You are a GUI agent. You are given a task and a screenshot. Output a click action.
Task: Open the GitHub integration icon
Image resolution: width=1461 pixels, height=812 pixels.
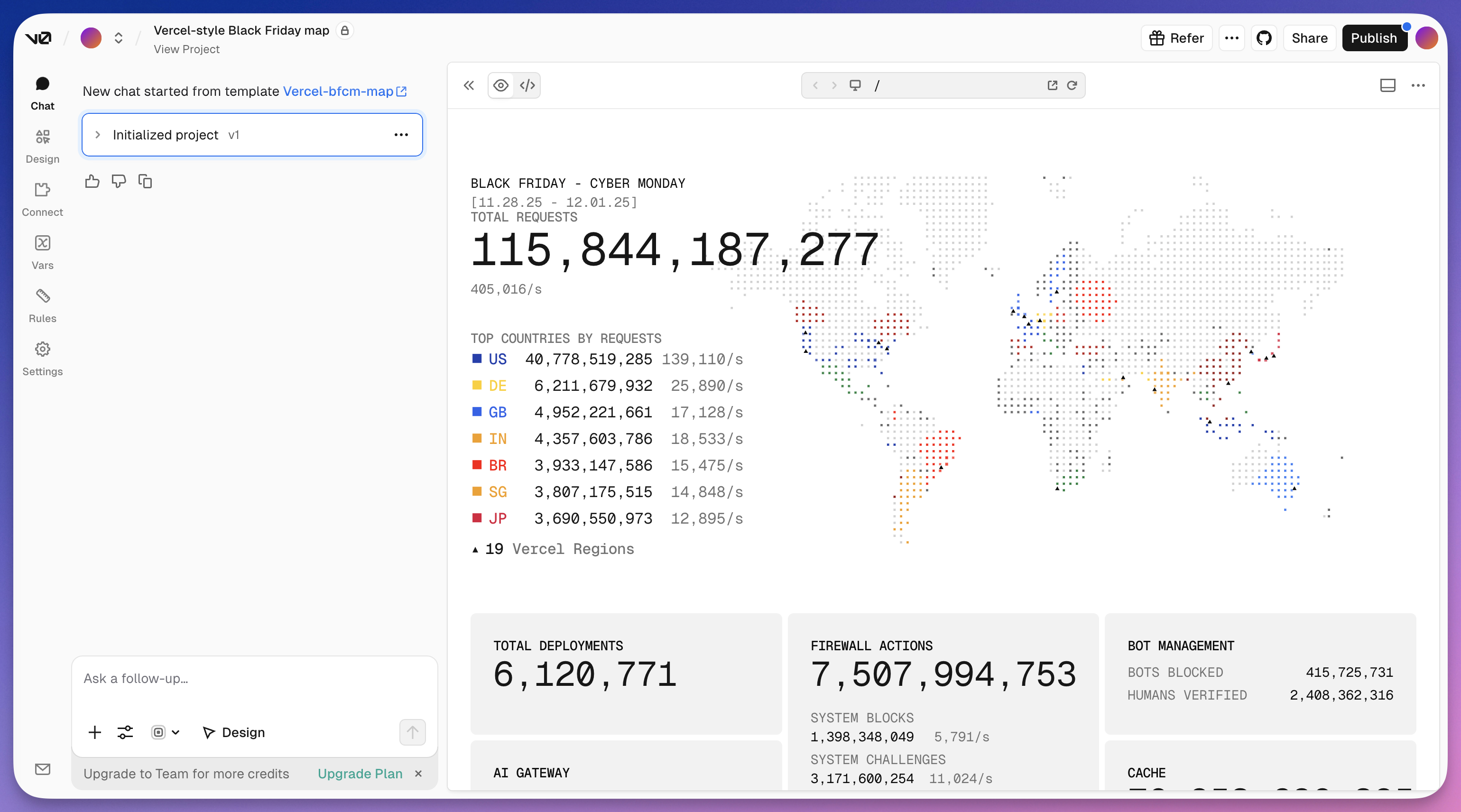coord(1264,38)
